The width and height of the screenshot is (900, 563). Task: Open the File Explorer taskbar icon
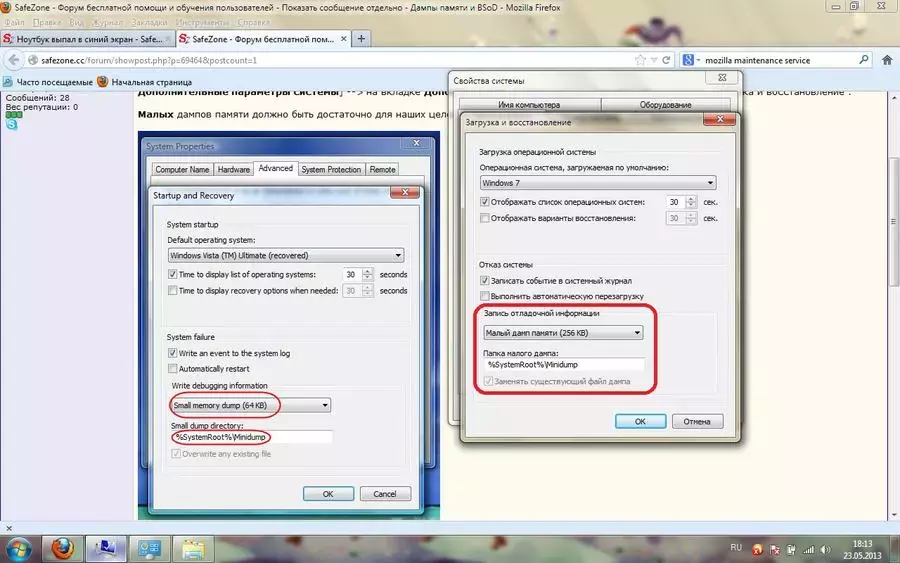point(193,549)
